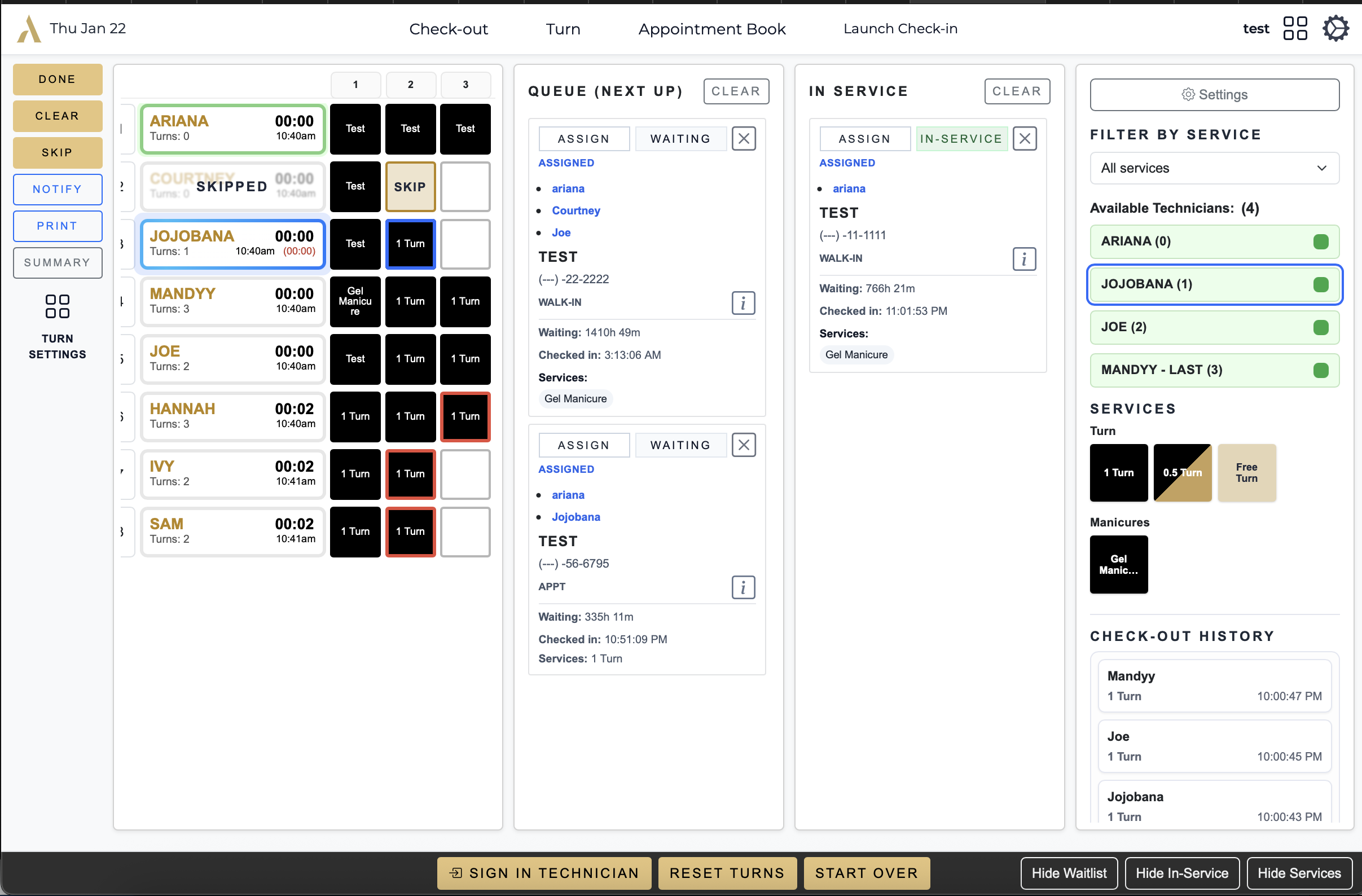Image resolution: width=1362 pixels, height=896 pixels.
Task: Click the info icon in the In Service panel
Action: tap(1024, 258)
